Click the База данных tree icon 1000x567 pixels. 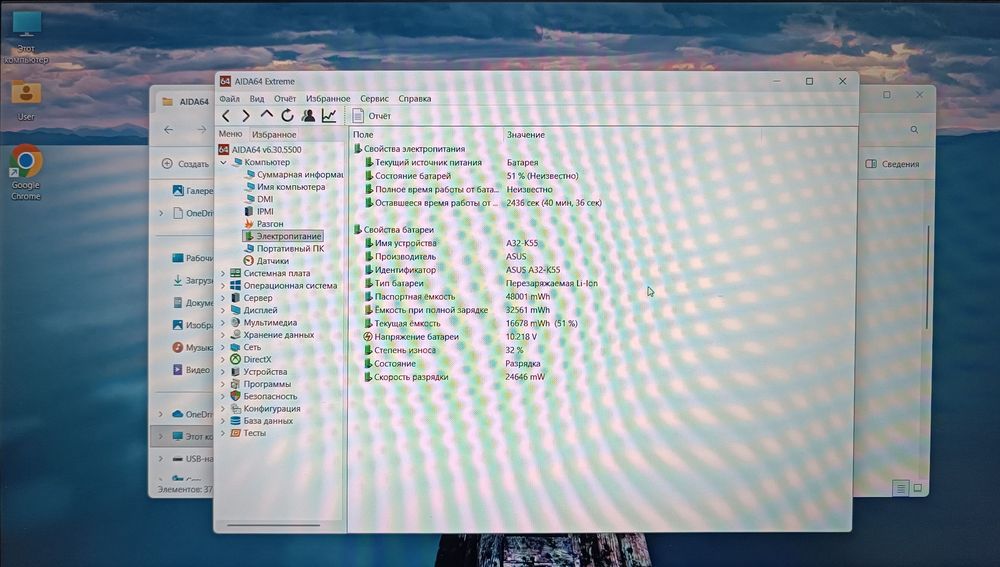click(x=235, y=421)
